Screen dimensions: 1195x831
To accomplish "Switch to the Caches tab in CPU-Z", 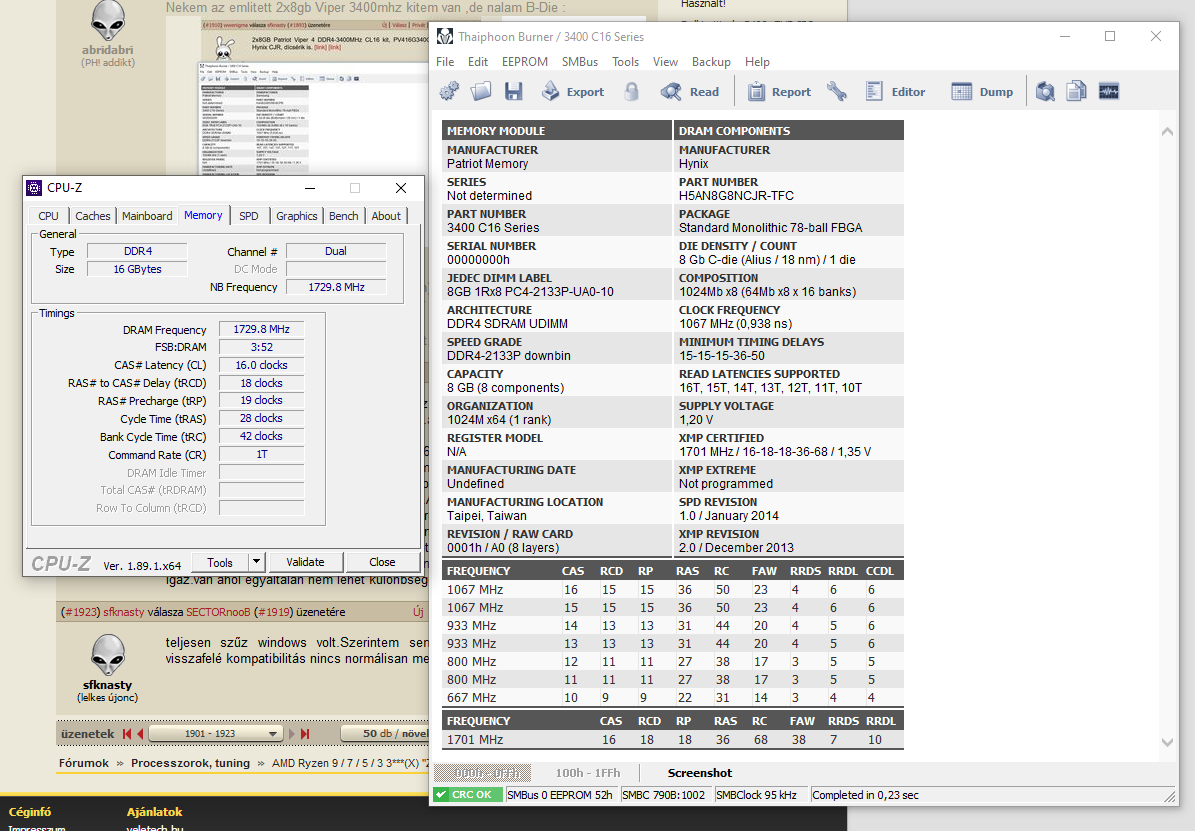I will click(92, 216).
